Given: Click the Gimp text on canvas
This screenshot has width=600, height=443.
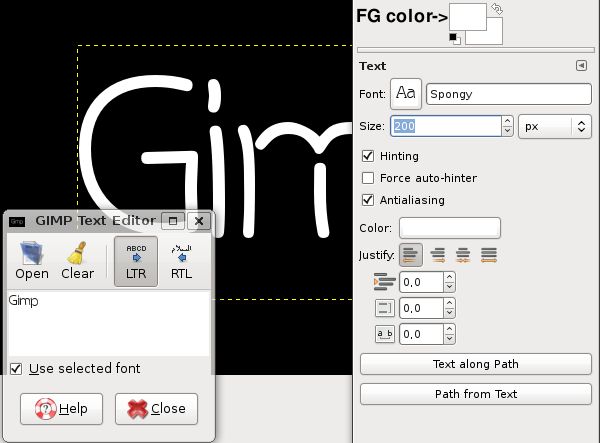Looking at the screenshot, I should [214, 157].
